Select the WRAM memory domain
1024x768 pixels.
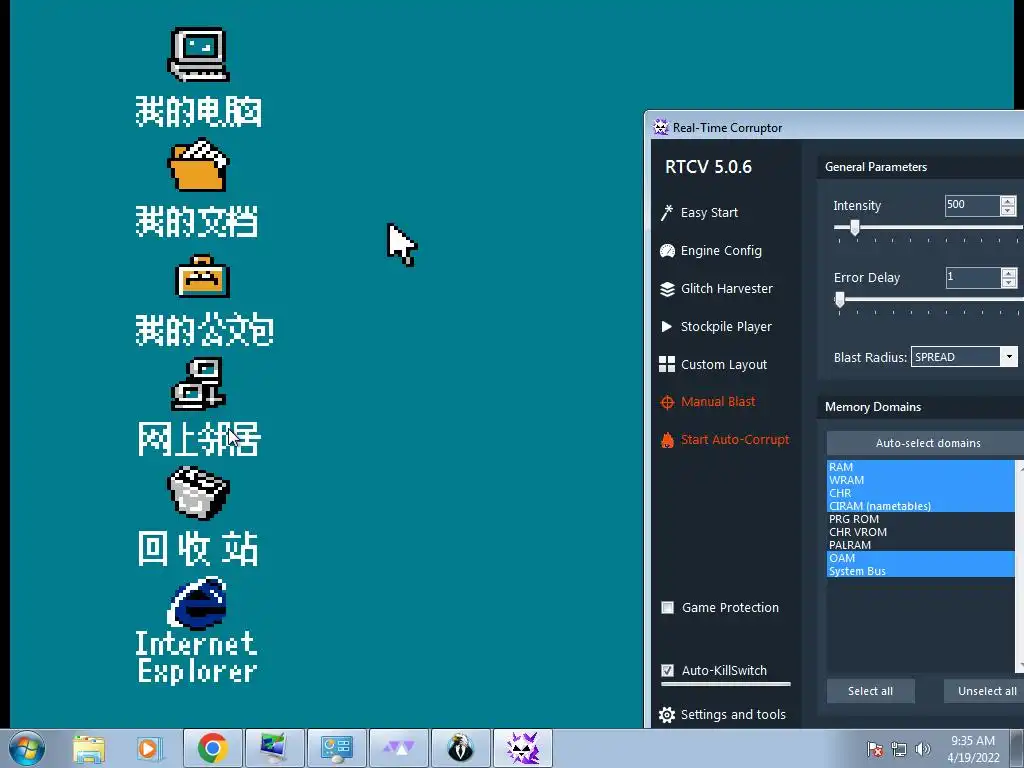click(x=921, y=480)
